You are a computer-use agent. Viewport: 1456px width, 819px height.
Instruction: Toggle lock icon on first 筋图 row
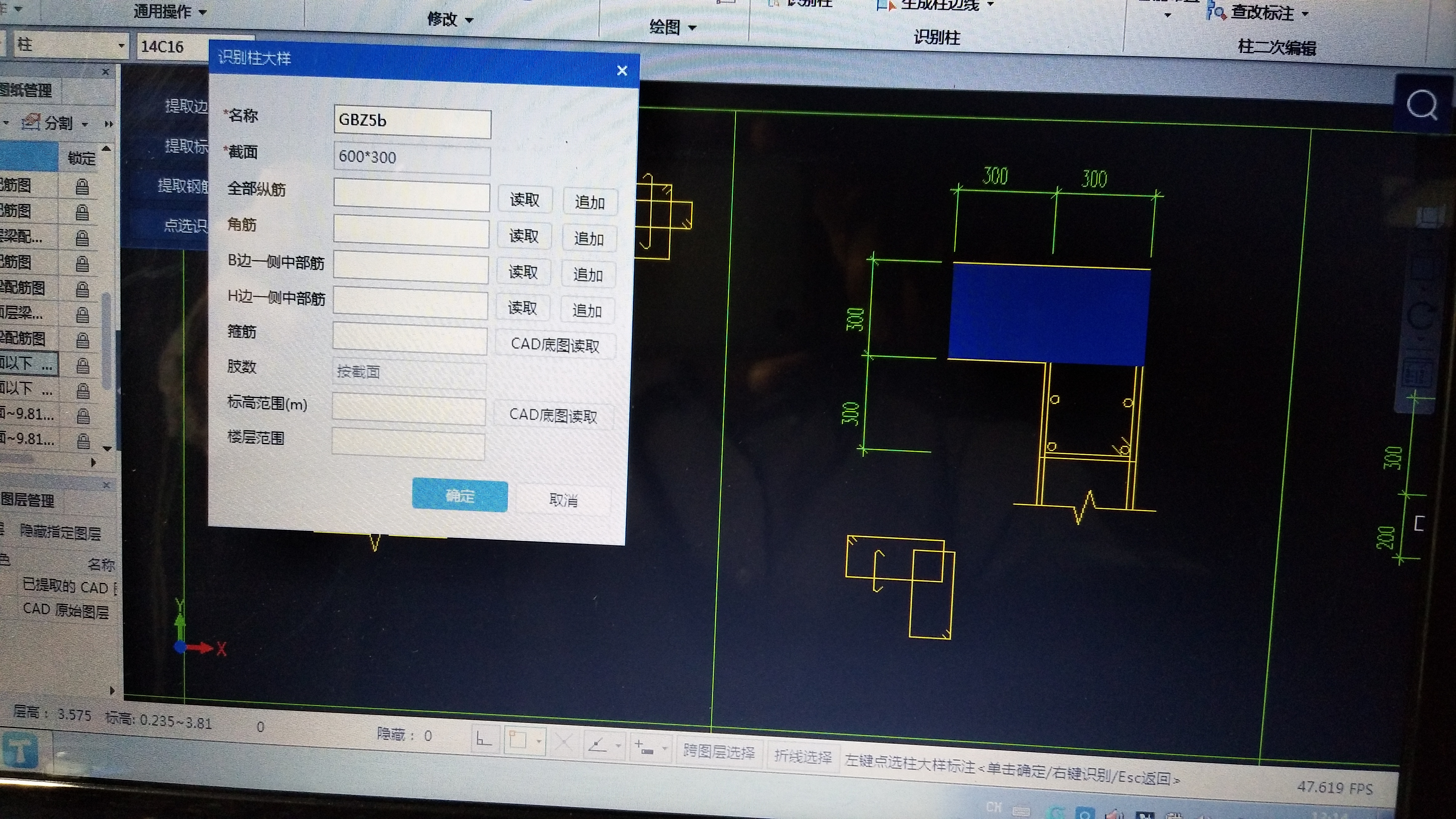tap(82, 186)
